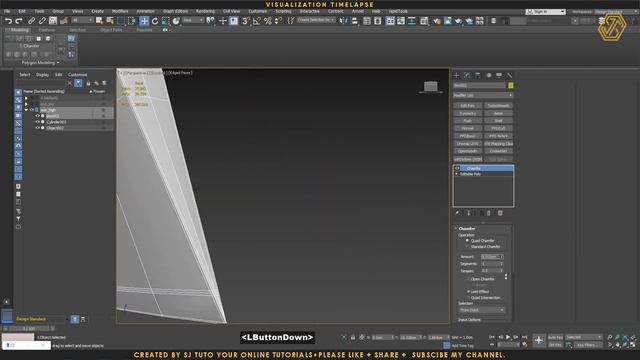
Task: Select the Select and Link tool
Action: pyautogui.click(x=31, y=21)
